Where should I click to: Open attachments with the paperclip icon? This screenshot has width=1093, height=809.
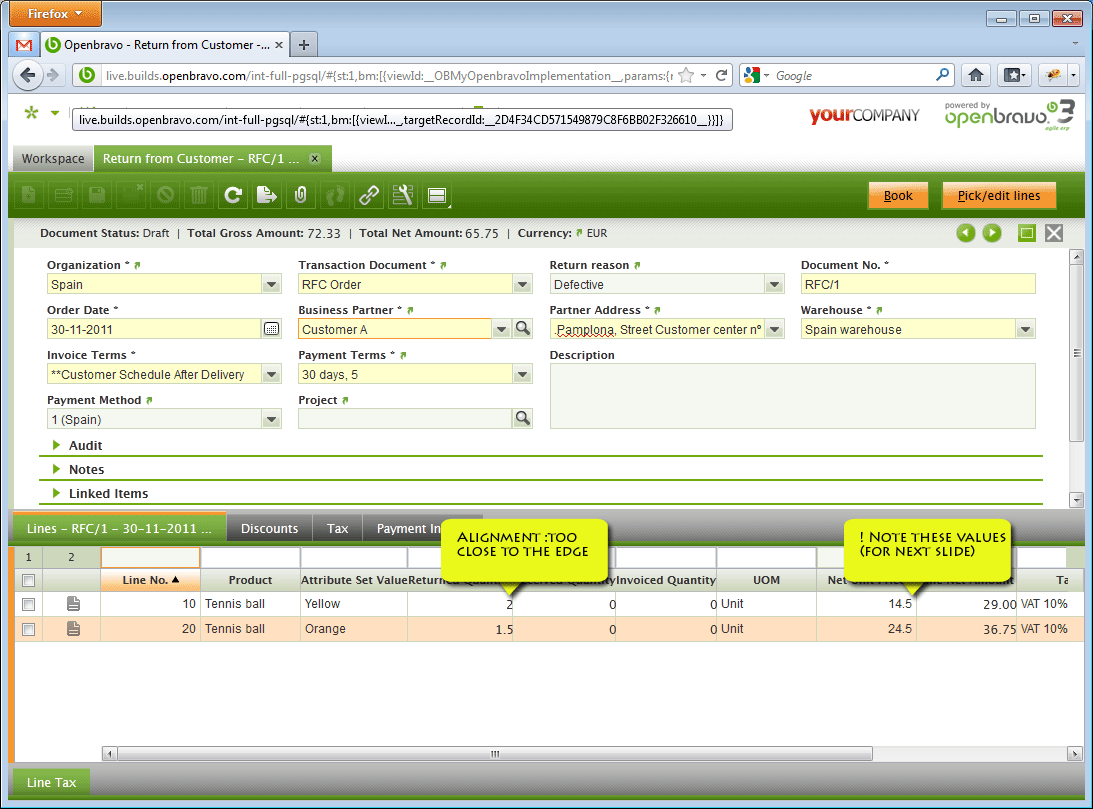[x=300, y=196]
